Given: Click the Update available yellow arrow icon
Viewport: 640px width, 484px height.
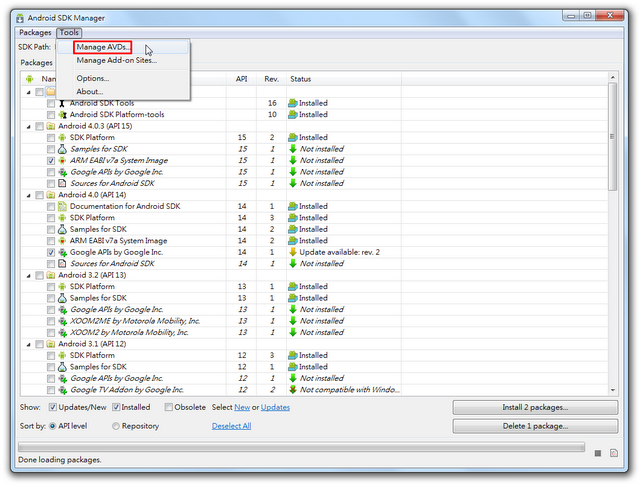Looking at the screenshot, I should [x=293, y=252].
